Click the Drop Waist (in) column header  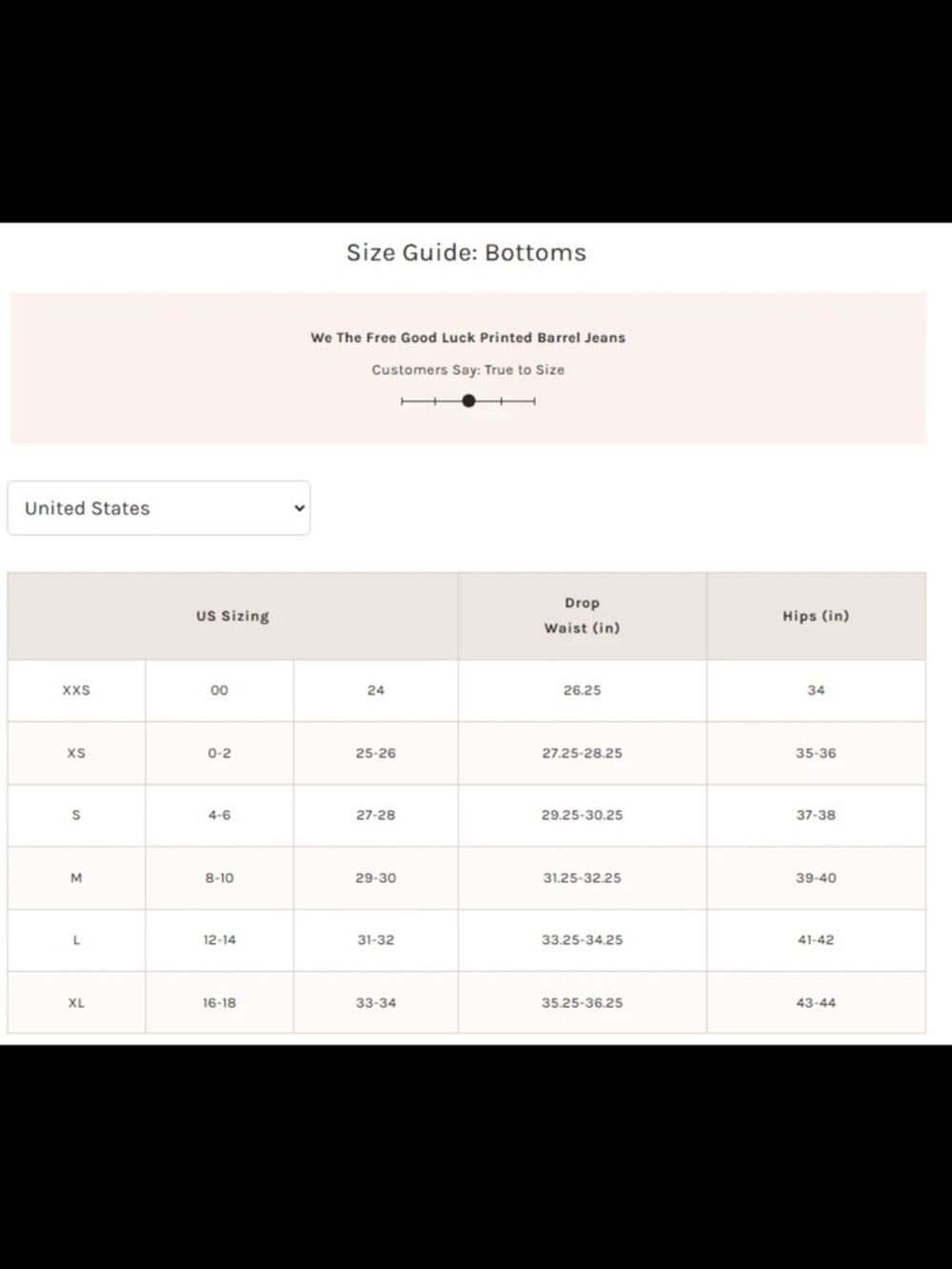pyautogui.click(x=583, y=616)
